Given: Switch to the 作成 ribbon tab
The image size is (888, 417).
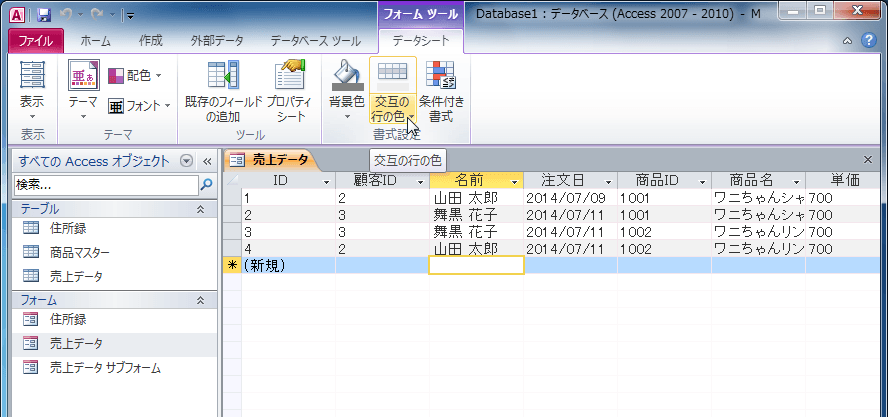Looking at the screenshot, I should pyautogui.click(x=151, y=41).
